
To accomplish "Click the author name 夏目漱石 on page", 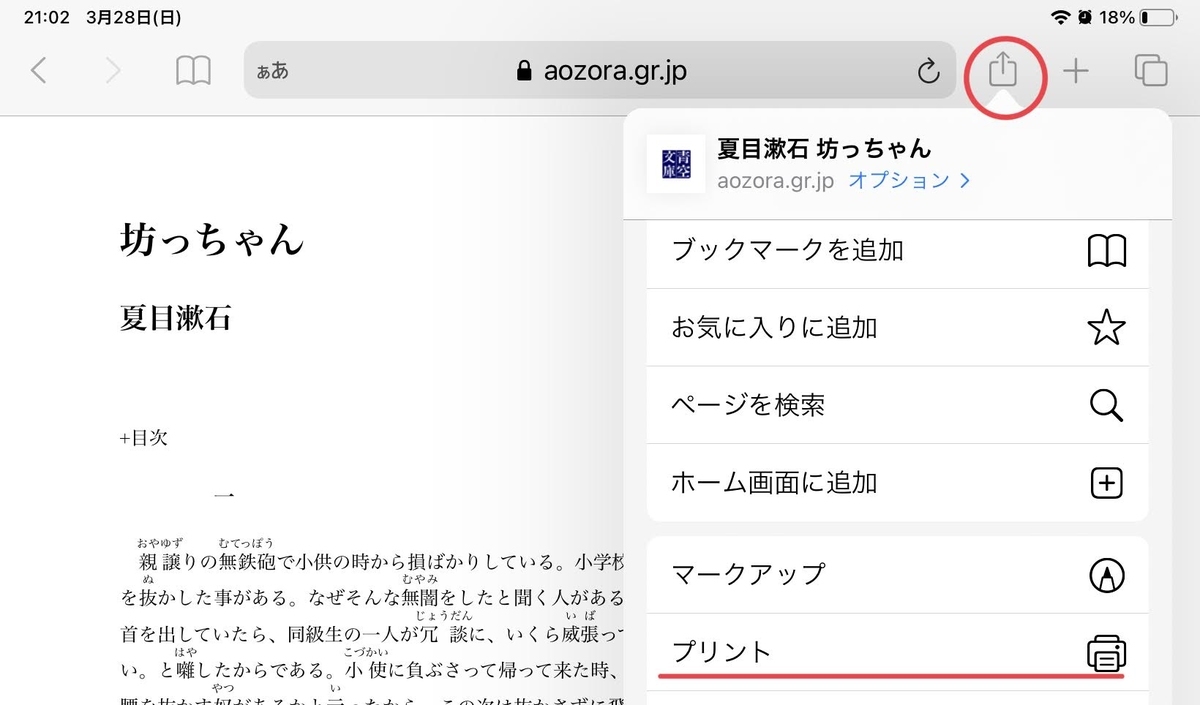I will pos(175,318).
